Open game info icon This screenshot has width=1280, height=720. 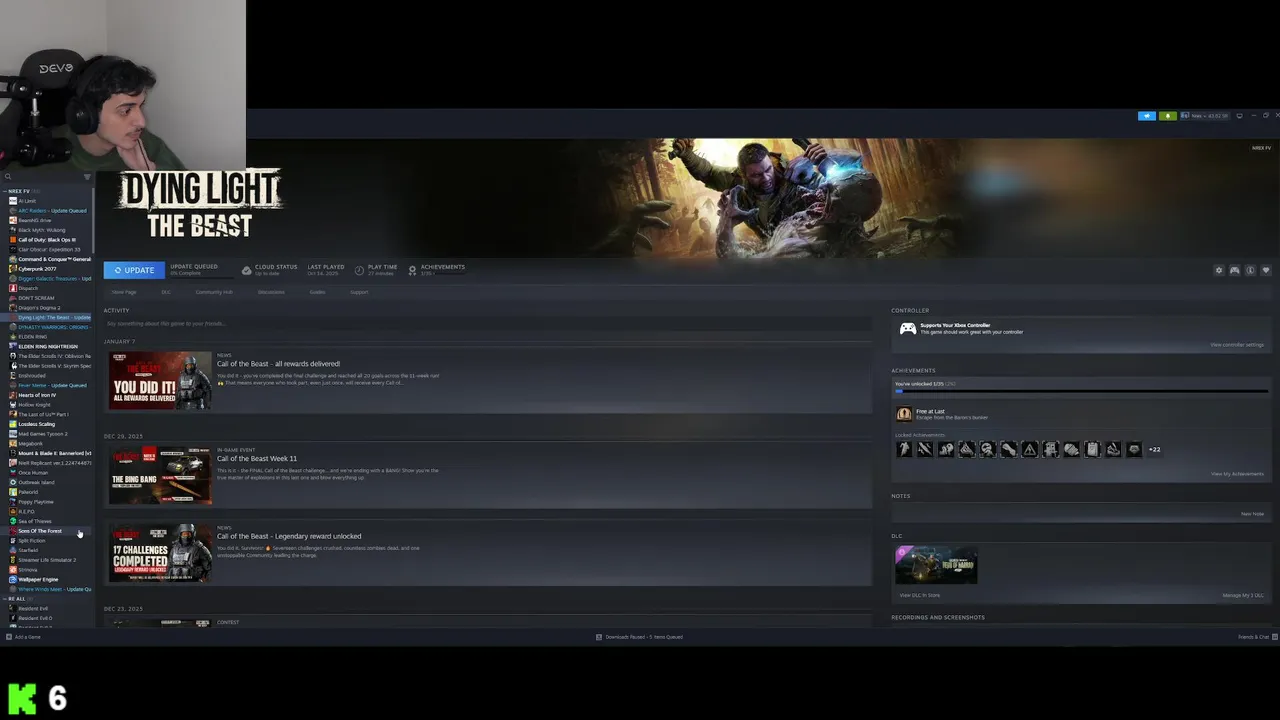(1250, 270)
